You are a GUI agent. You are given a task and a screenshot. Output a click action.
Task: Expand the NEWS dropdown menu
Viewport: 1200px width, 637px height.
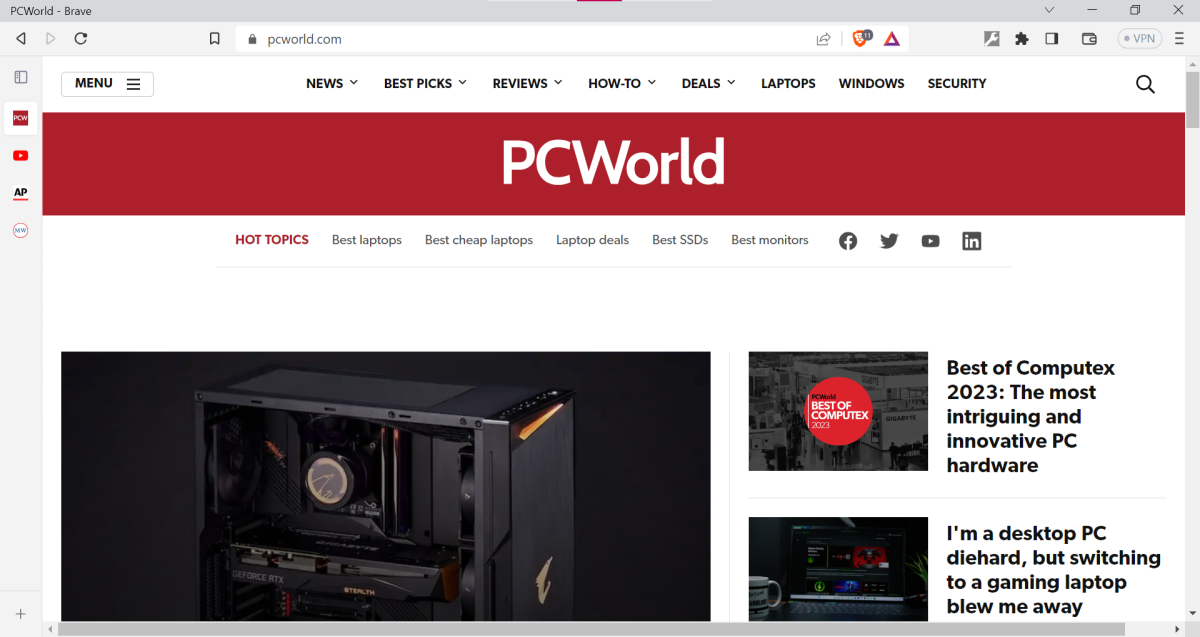tap(332, 84)
